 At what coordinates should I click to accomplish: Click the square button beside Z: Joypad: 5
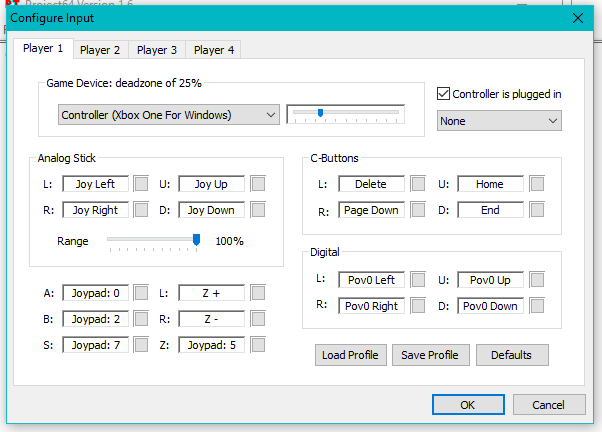[x=258, y=345]
